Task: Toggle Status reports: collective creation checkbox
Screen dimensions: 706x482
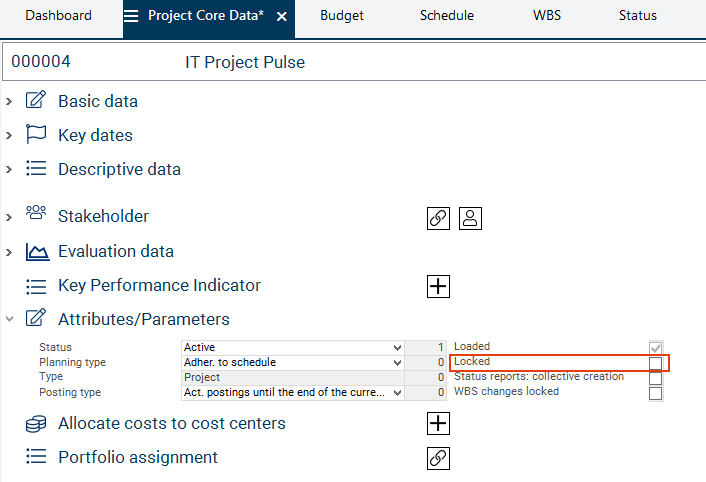Action: tap(655, 378)
